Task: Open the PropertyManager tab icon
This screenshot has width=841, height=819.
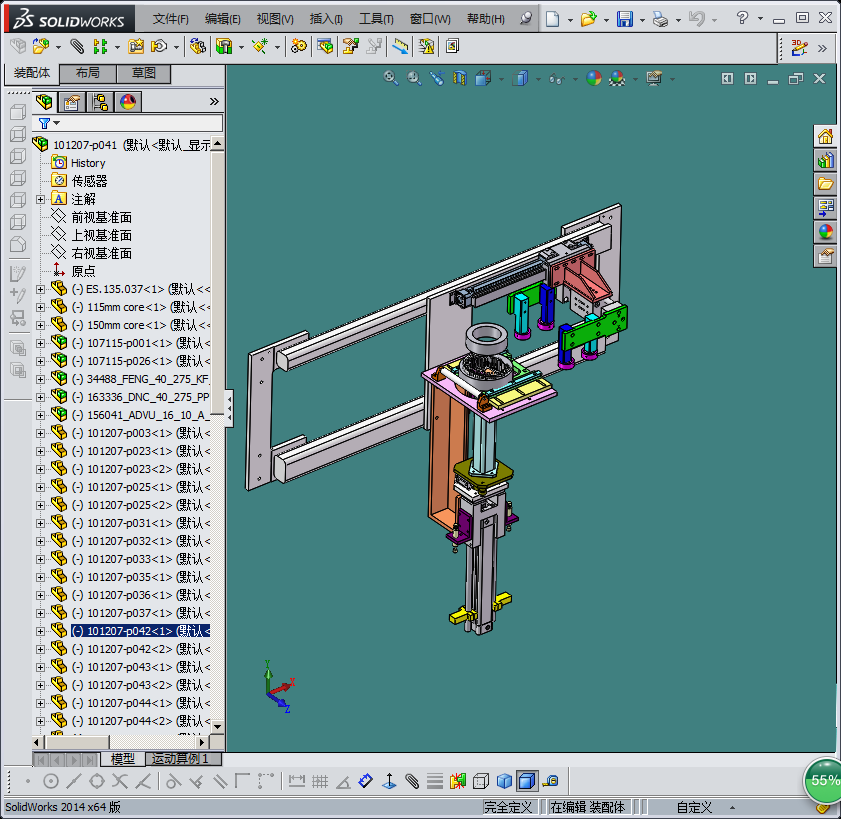Action: point(71,101)
